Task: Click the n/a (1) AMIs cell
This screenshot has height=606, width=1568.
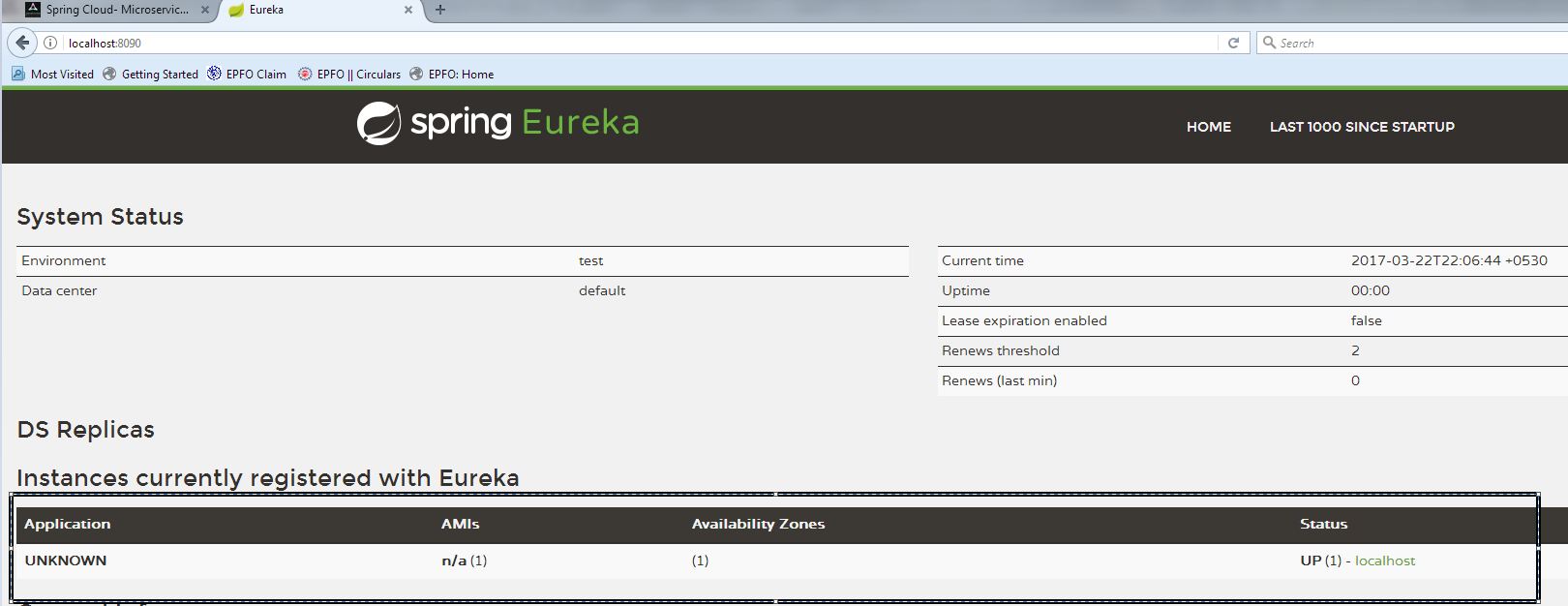Action: (465, 561)
